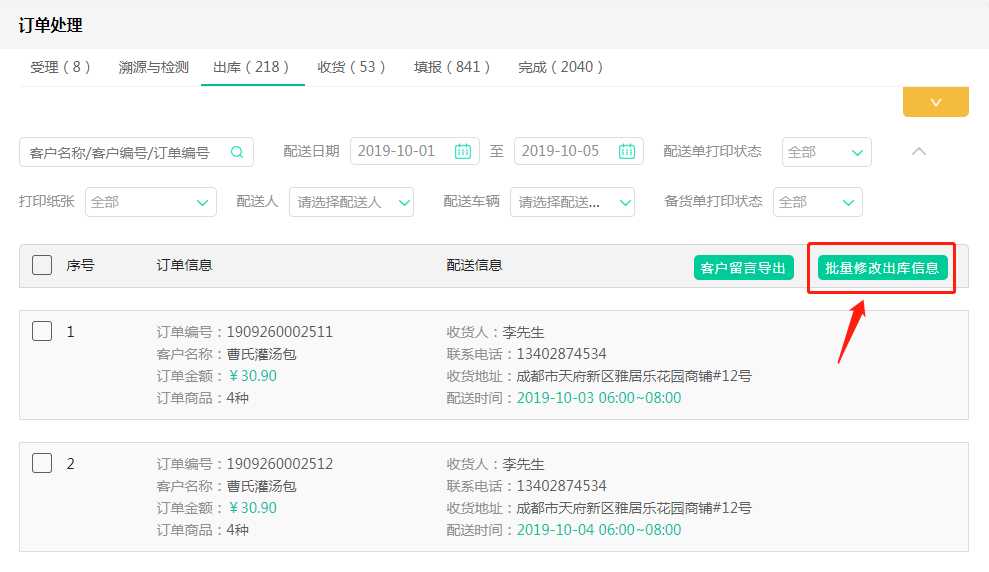Toggle the select-all orders checkbox
Viewport: 989px width, 572px height.
point(42,265)
